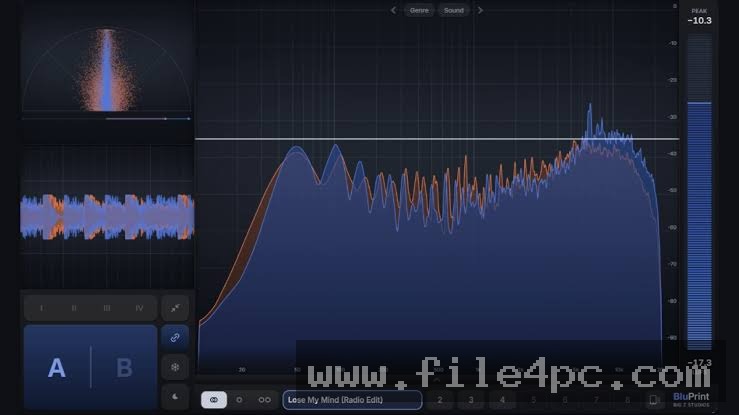The image size is (739, 415).
Task: Select snapshot II
Action: tap(74, 308)
